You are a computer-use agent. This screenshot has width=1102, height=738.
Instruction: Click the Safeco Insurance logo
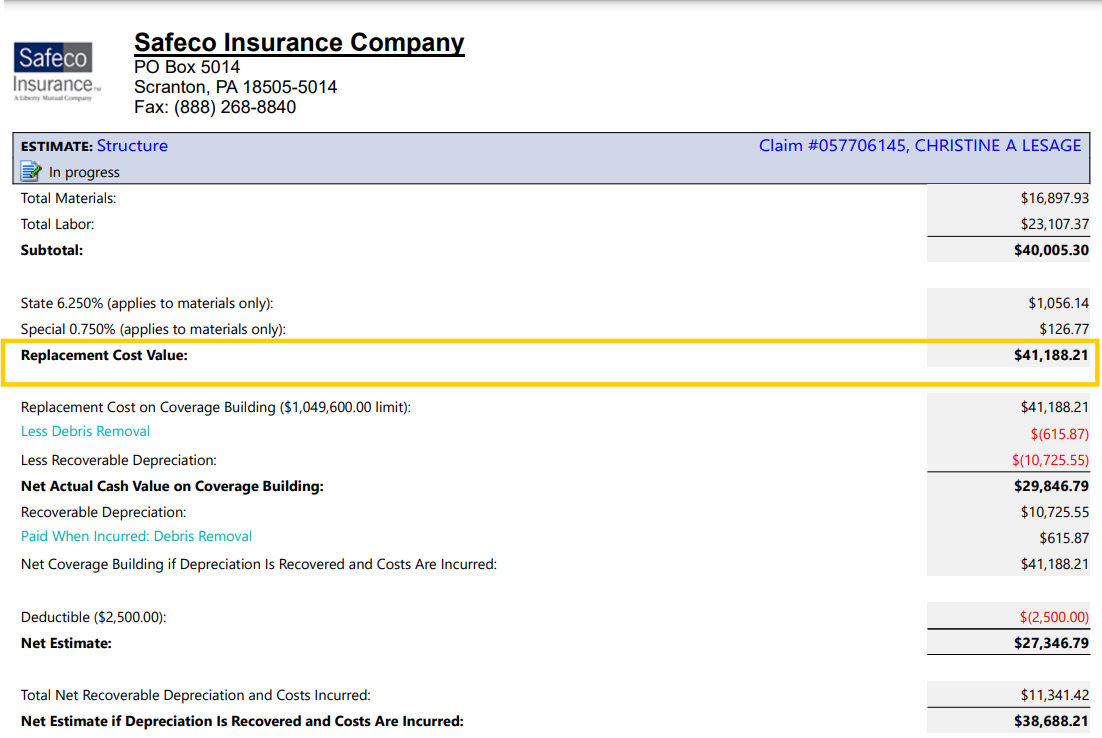(57, 72)
